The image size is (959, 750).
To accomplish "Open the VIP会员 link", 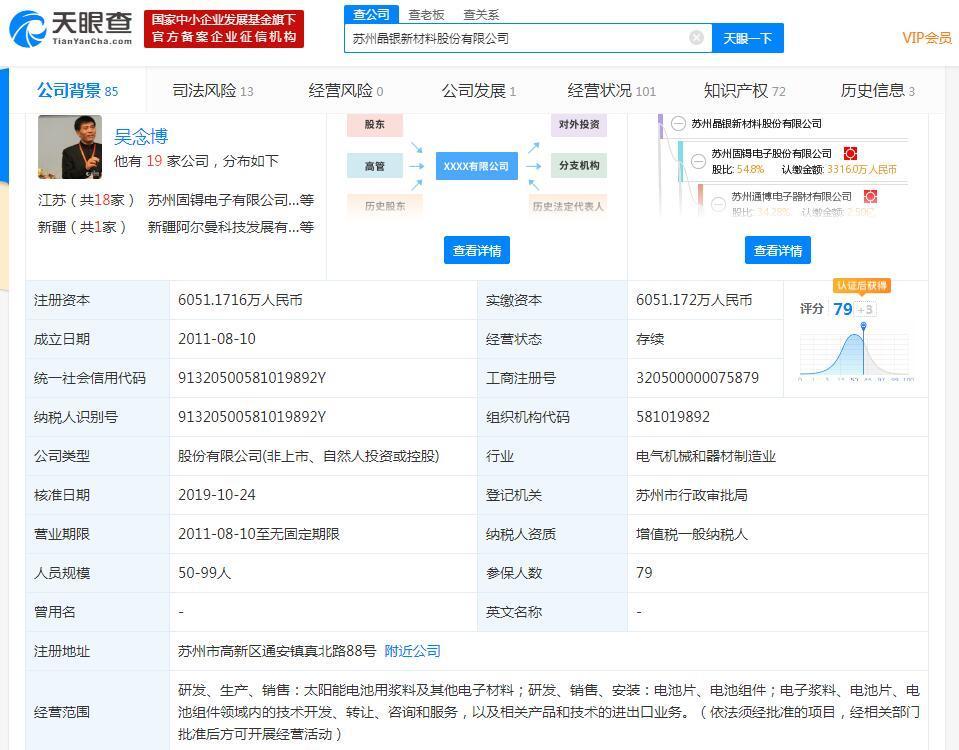I will (926, 38).
